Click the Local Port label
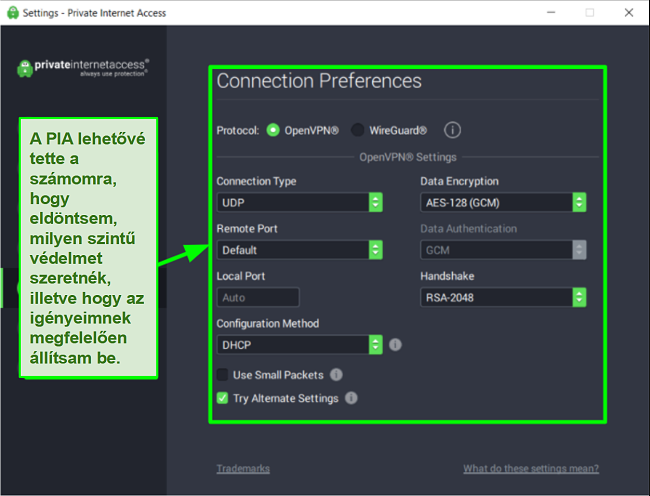The height and width of the screenshot is (496, 650). pos(240,276)
